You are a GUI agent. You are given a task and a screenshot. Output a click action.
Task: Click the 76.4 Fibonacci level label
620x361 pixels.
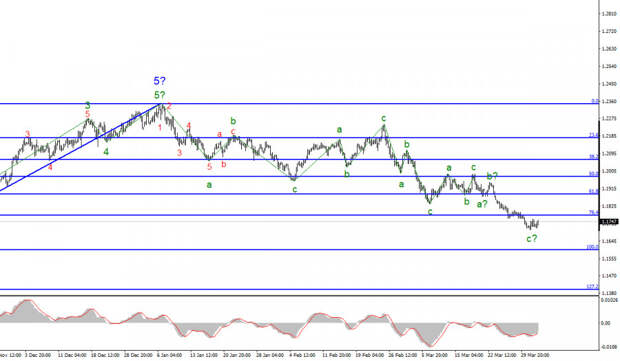[594, 212]
